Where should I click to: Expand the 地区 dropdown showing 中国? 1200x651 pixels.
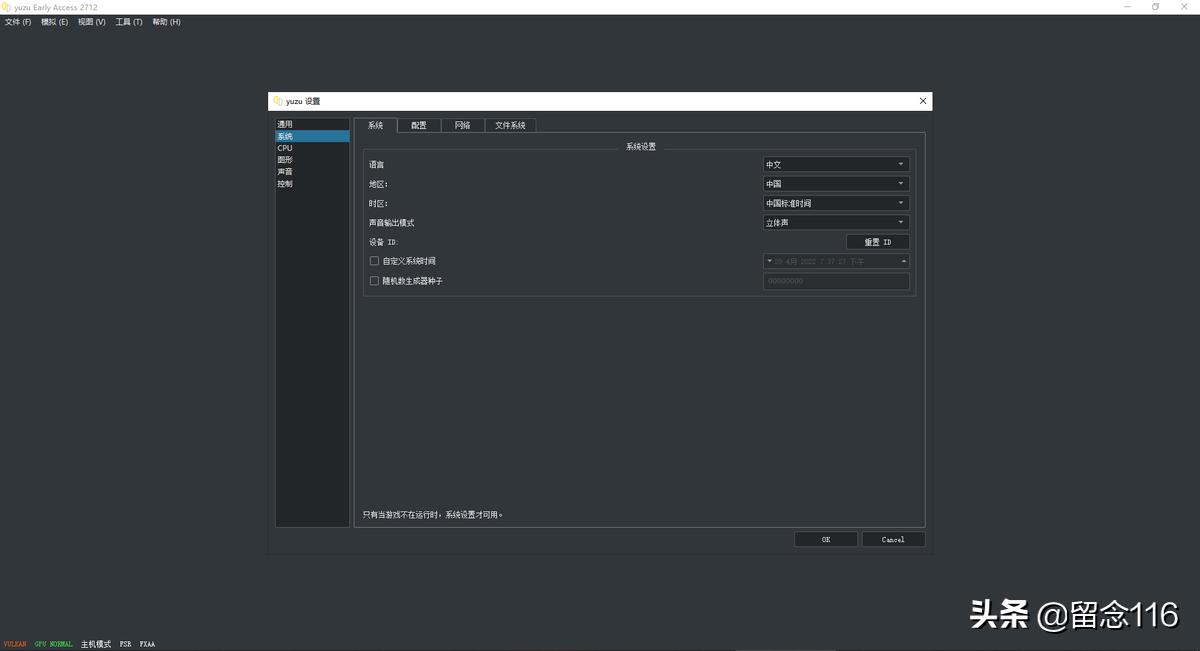(x=835, y=184)
